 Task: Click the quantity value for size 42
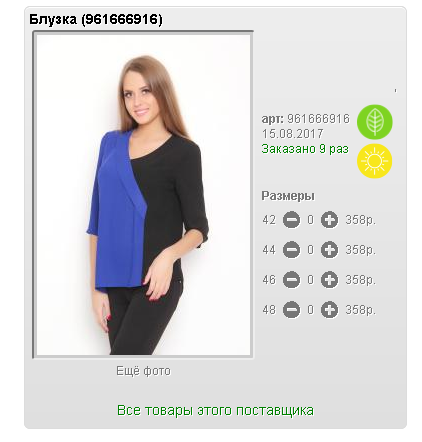[x=310, y=220]
